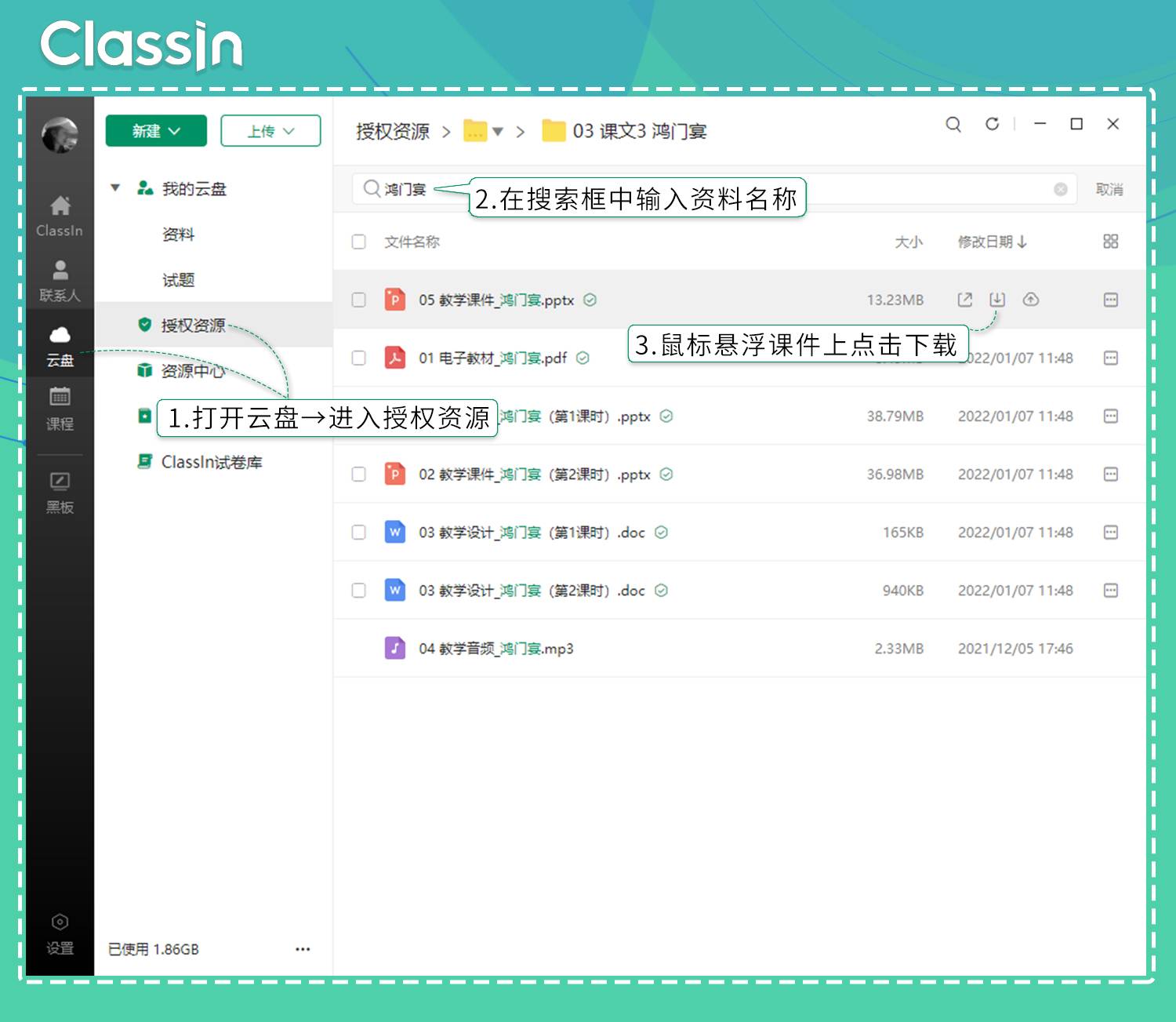
Task: Open file 02 教学课件_鸿门宴（第2课时）.pptx
Action: tap(535, 474)
